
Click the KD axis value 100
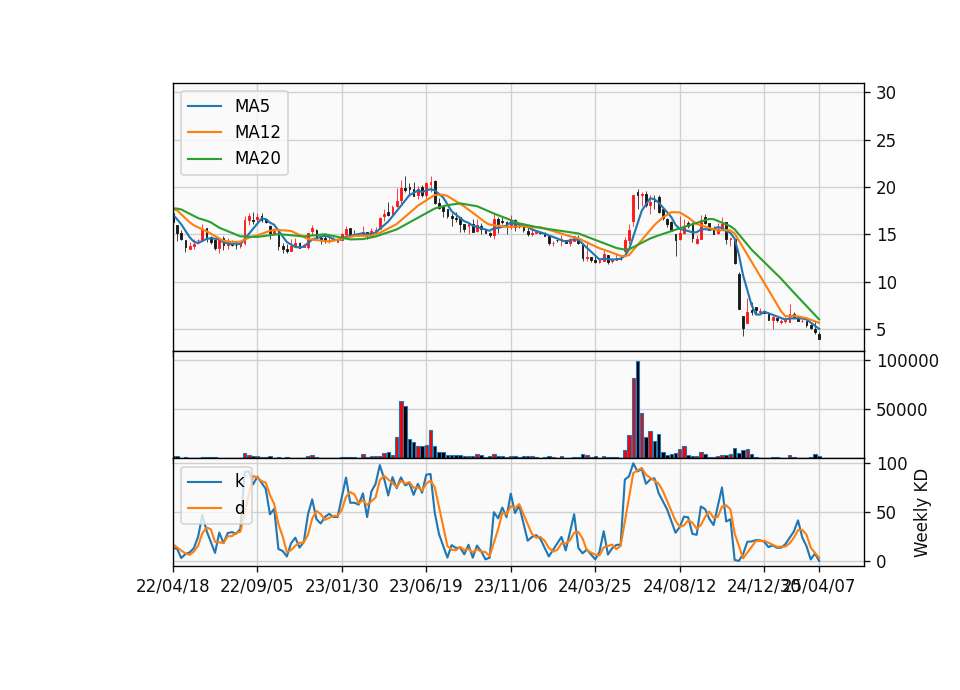pos(891,464)
